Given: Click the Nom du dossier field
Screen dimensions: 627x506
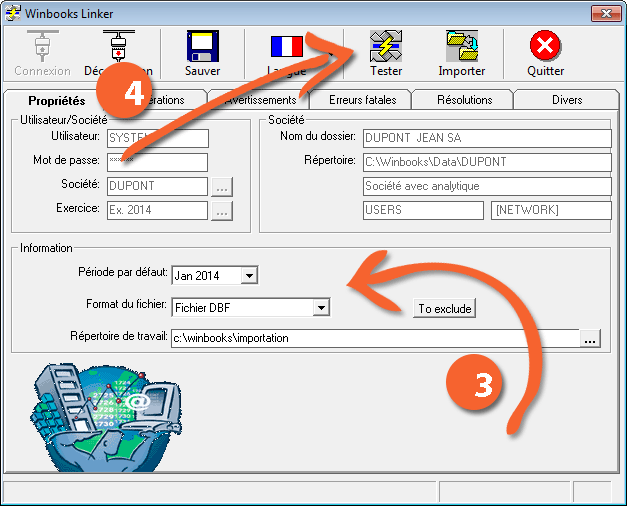Looking at the screenshot, I should click(487, 138).
